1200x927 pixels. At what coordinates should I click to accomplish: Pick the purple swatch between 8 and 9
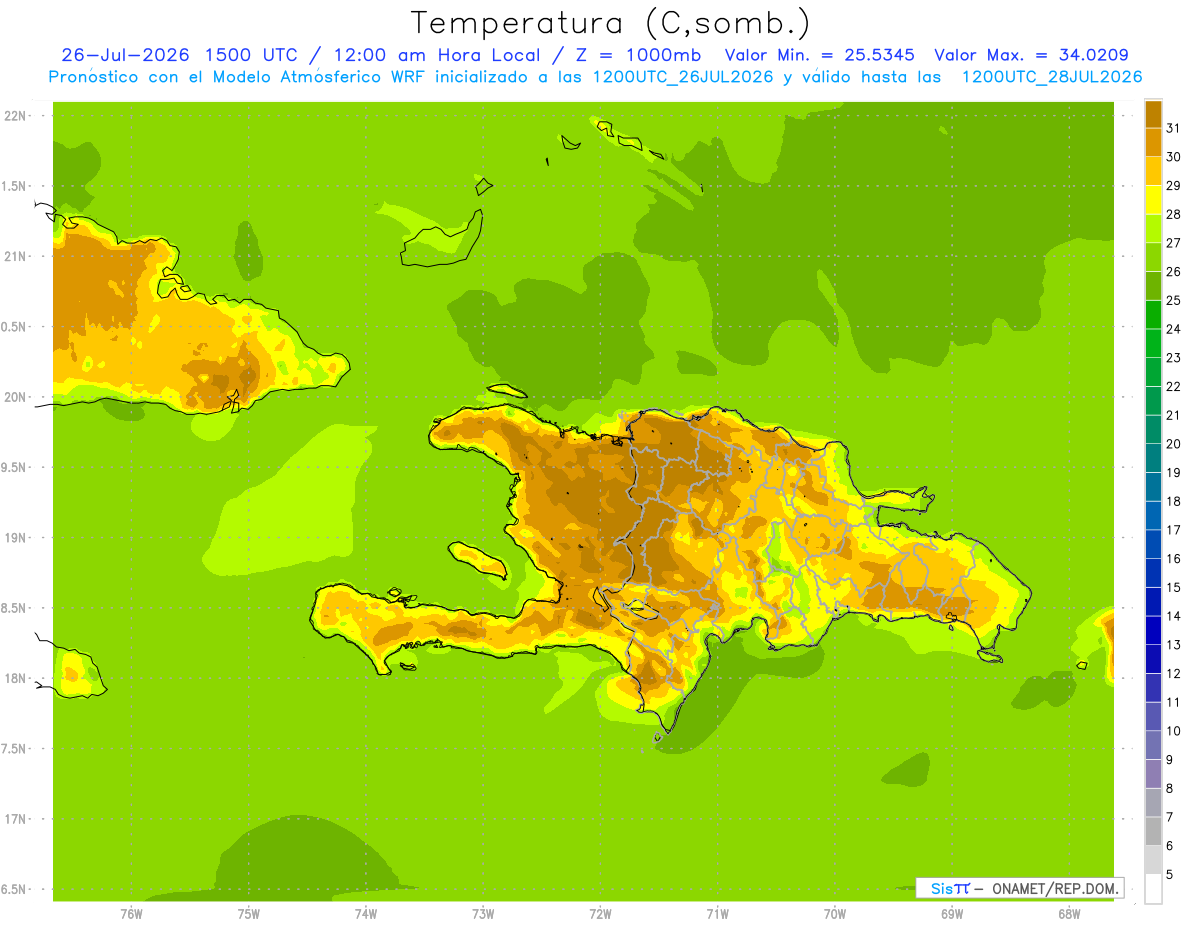[x=1153, y=774]
